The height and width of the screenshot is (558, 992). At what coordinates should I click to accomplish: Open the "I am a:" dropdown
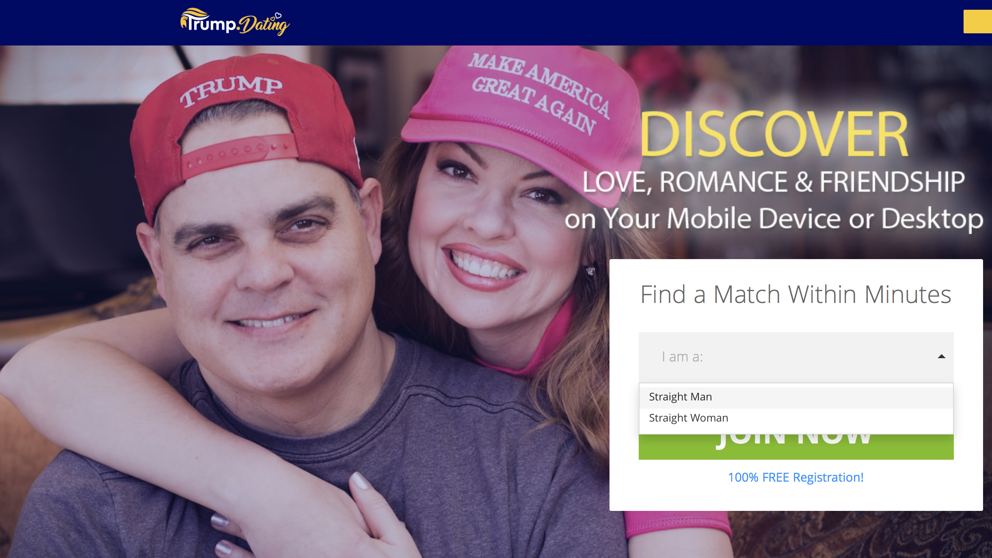(796, 357)
